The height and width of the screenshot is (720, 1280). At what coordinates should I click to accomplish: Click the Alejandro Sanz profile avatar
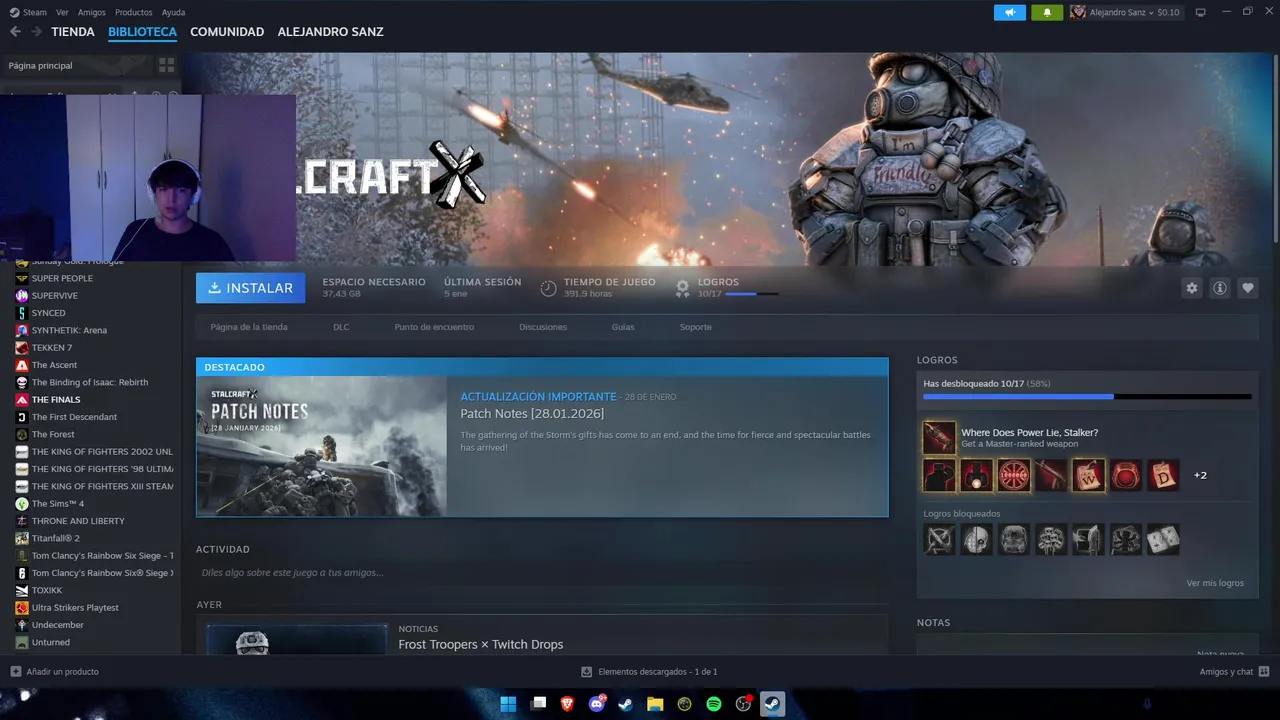[x=1078, y=12]
